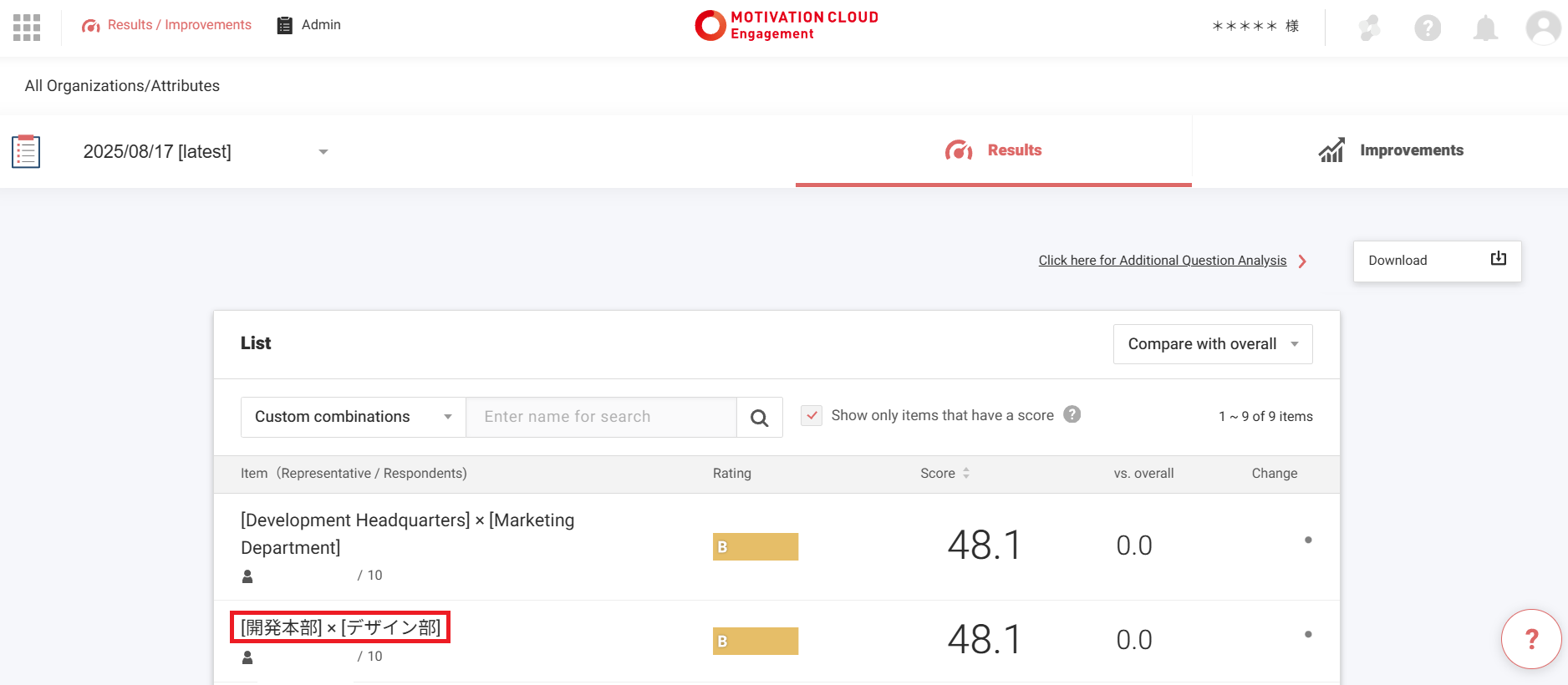
Task: Click the help question mark in header
Action: (x=1428, y=28)
